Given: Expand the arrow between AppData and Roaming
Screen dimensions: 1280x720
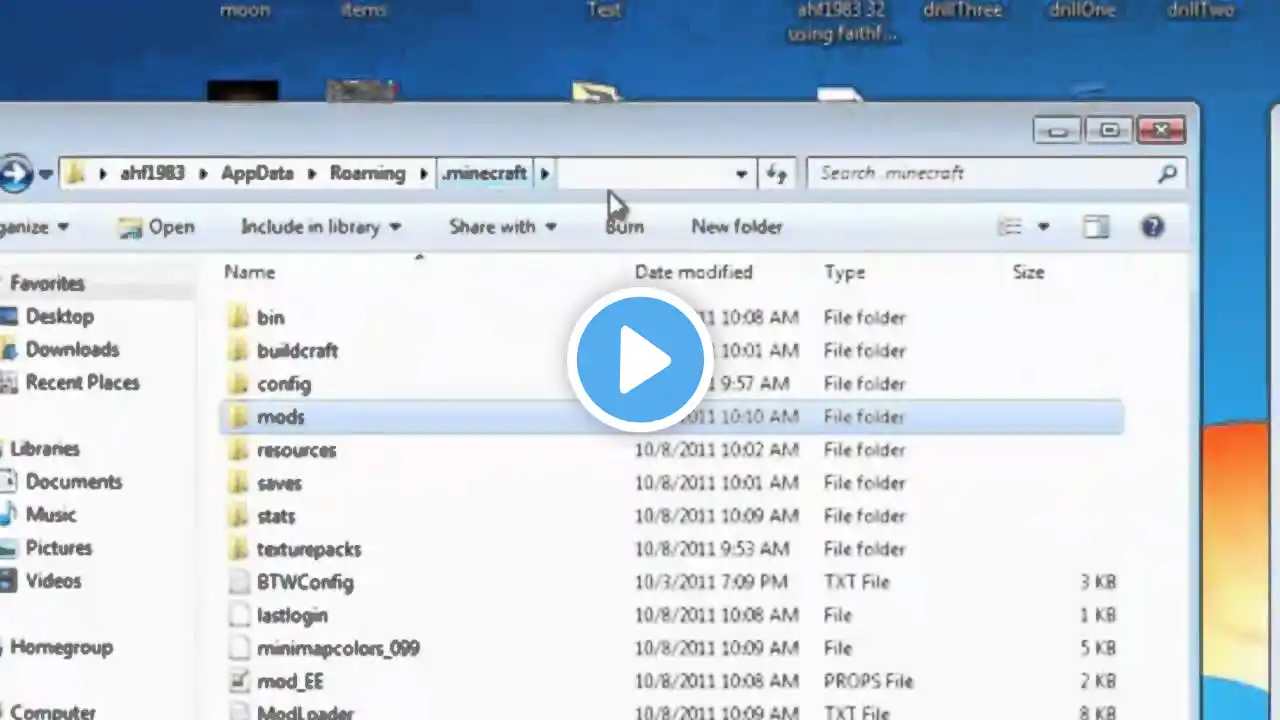Looking at the screenshot, I should 311,173.
